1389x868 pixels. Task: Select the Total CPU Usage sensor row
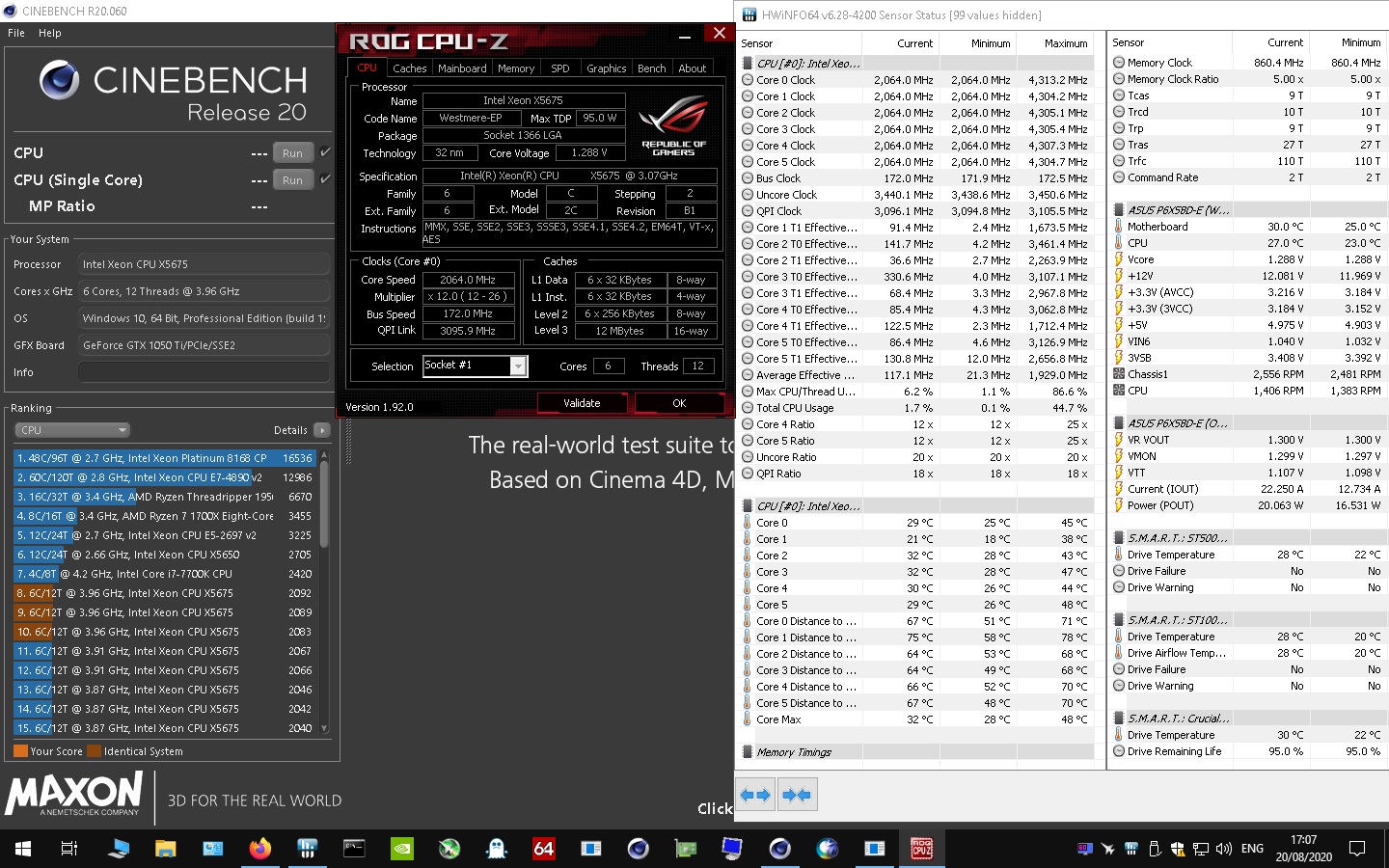916,408
